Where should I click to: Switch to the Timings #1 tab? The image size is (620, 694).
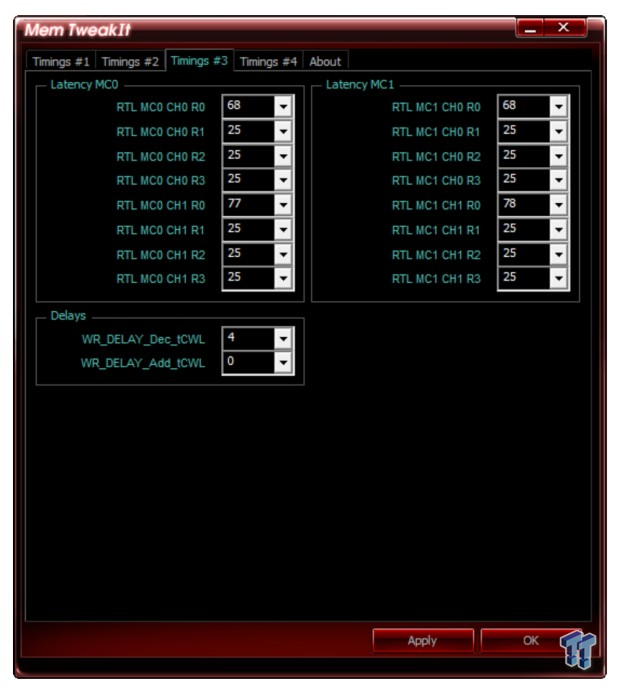click(61, 62)
